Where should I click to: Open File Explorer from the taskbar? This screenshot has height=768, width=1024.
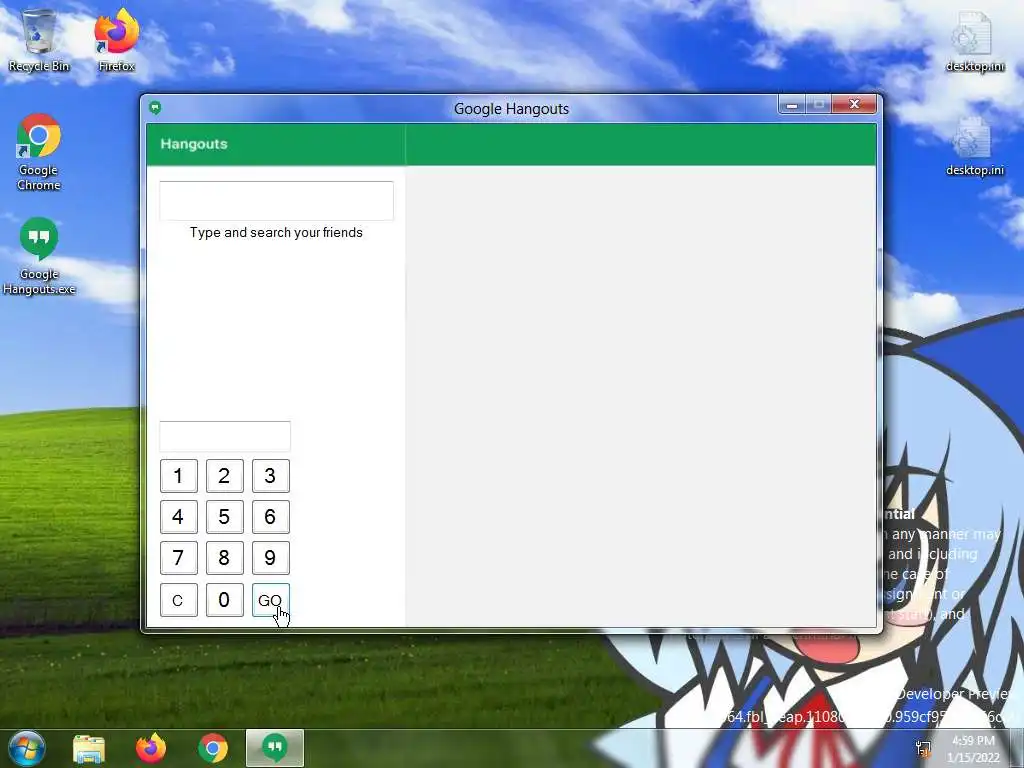(89, 748)
